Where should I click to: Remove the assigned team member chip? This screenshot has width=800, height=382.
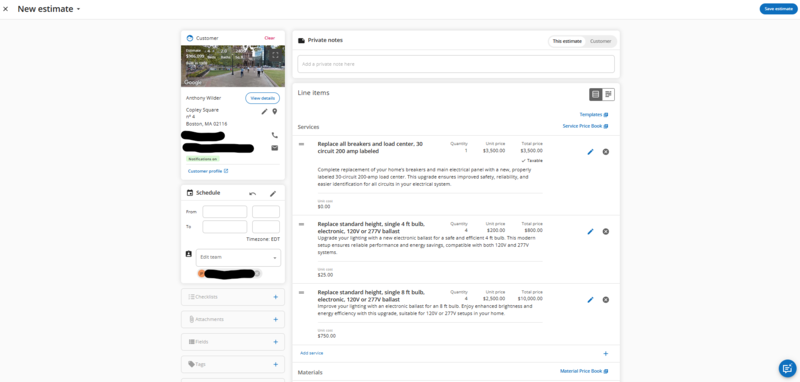click(258, 274)
